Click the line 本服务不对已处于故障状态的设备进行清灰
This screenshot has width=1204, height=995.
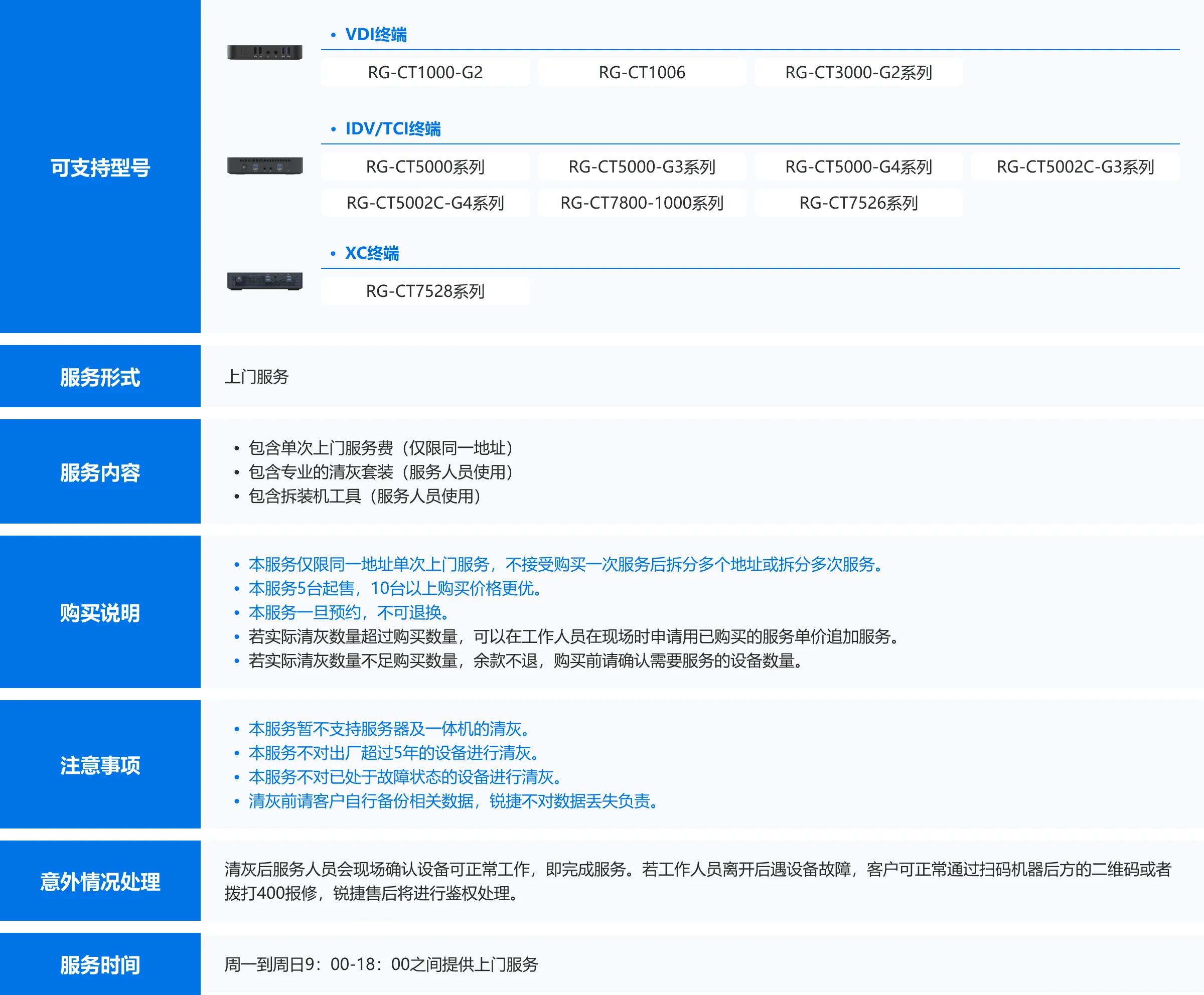[405, 777]
